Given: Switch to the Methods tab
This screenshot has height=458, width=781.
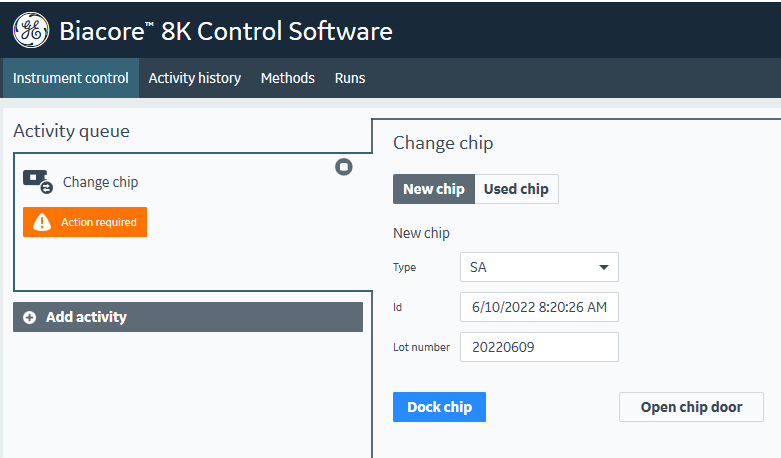Looking at the screenshot, I should tap(288, 78).
